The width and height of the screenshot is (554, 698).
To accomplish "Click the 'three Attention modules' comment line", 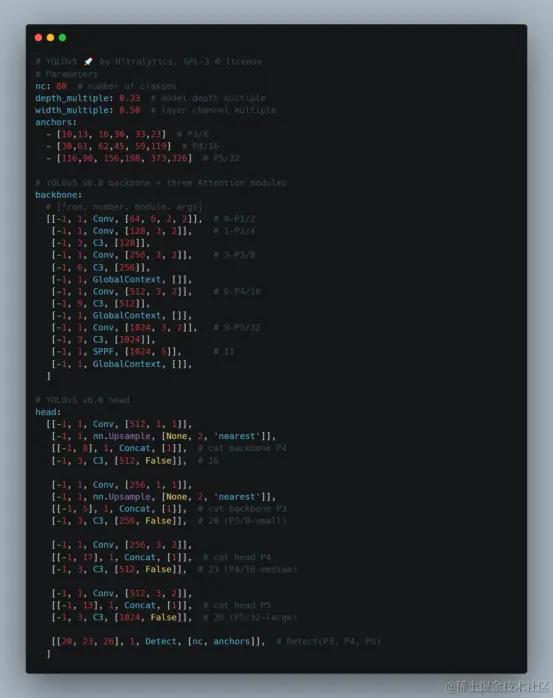I will 161,183.
